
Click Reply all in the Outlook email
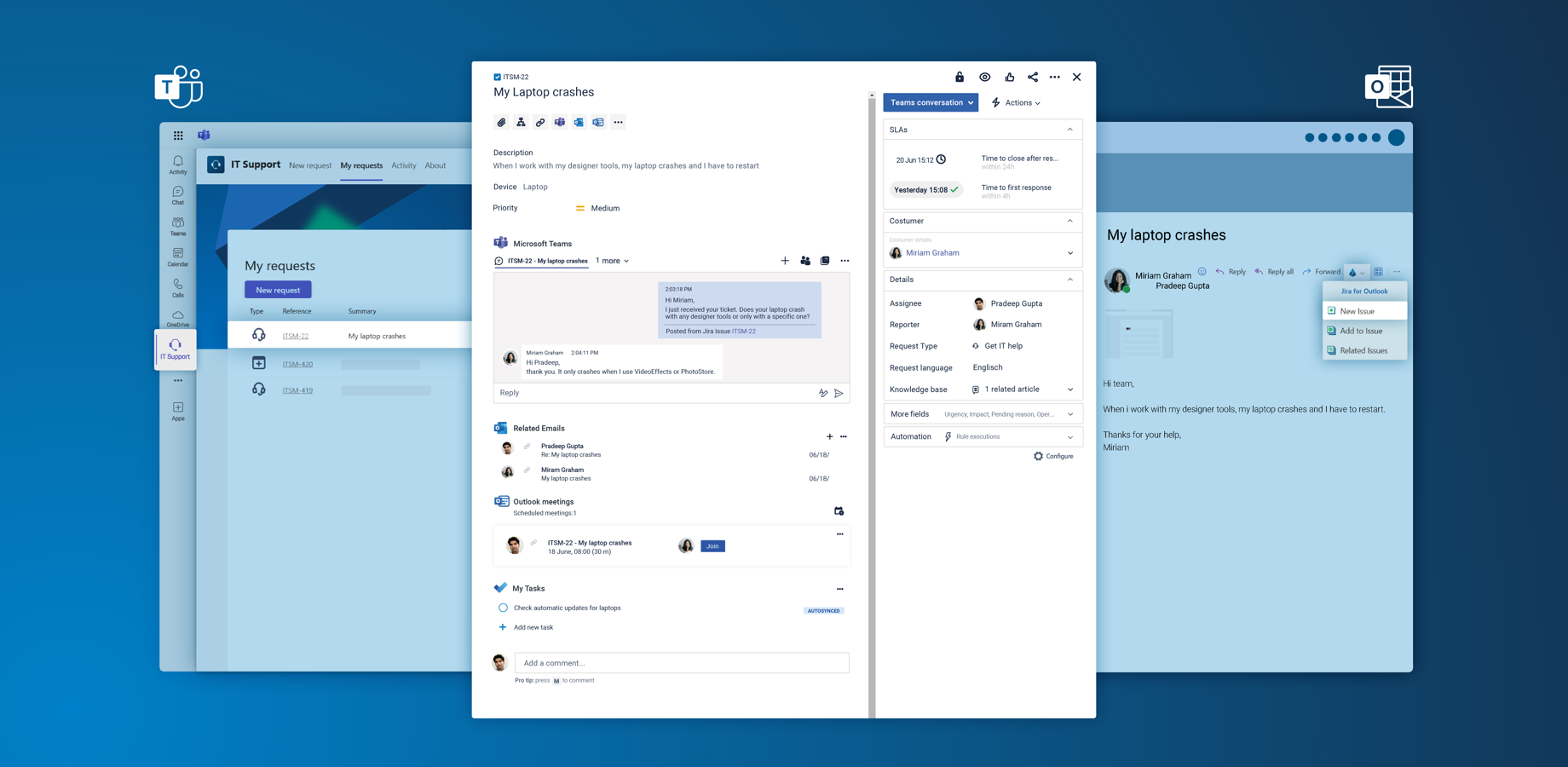coord(1273,272)
